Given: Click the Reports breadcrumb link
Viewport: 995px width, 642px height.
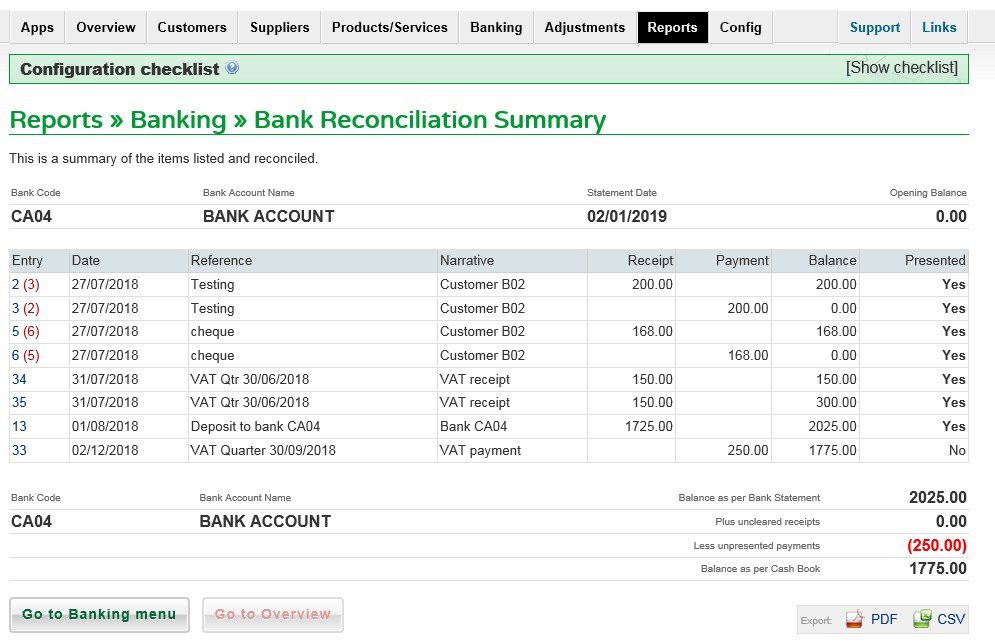Looking at the screenshot, I should [57, 119].
